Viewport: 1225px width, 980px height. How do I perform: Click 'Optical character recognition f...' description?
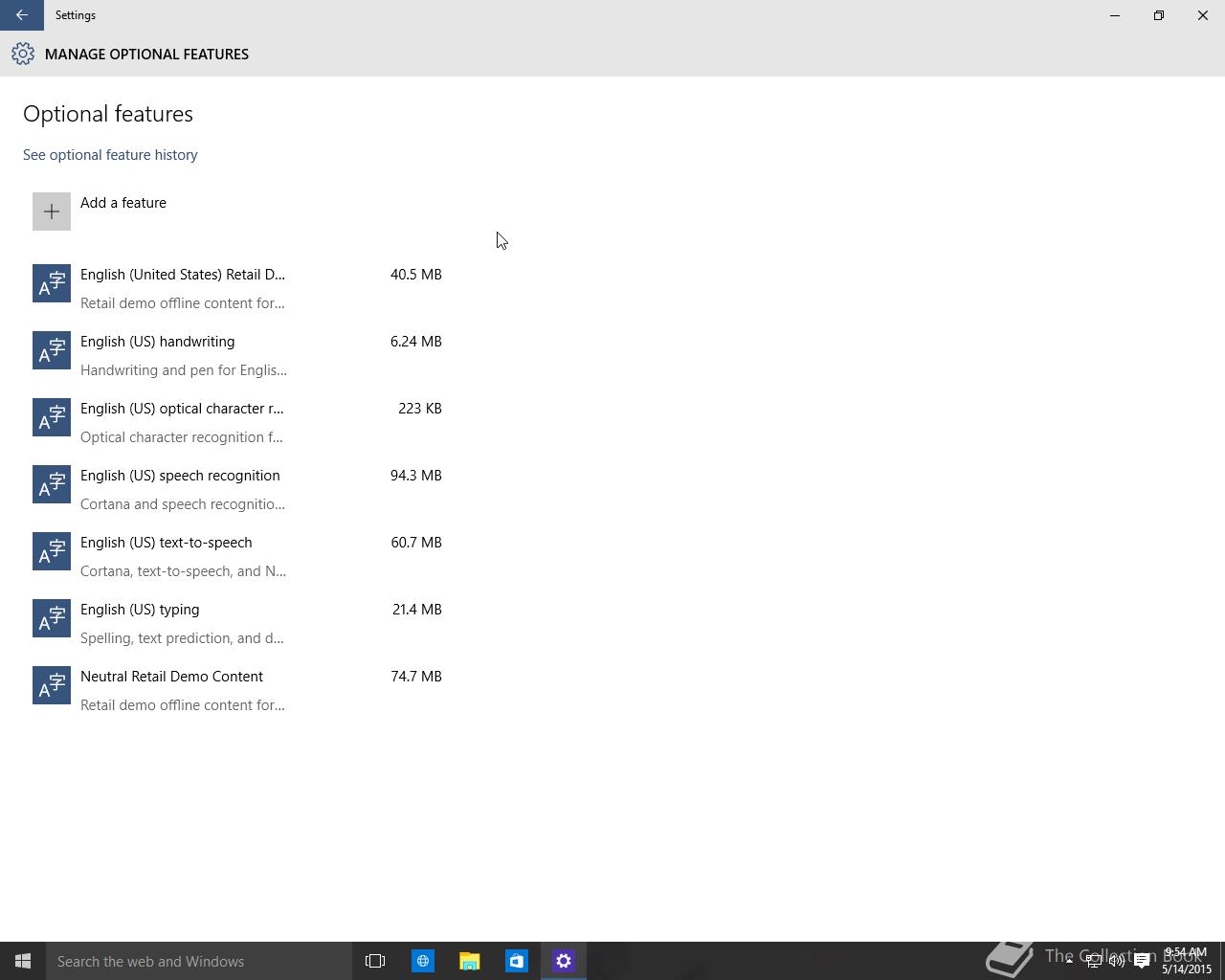(x=182, y=437)
